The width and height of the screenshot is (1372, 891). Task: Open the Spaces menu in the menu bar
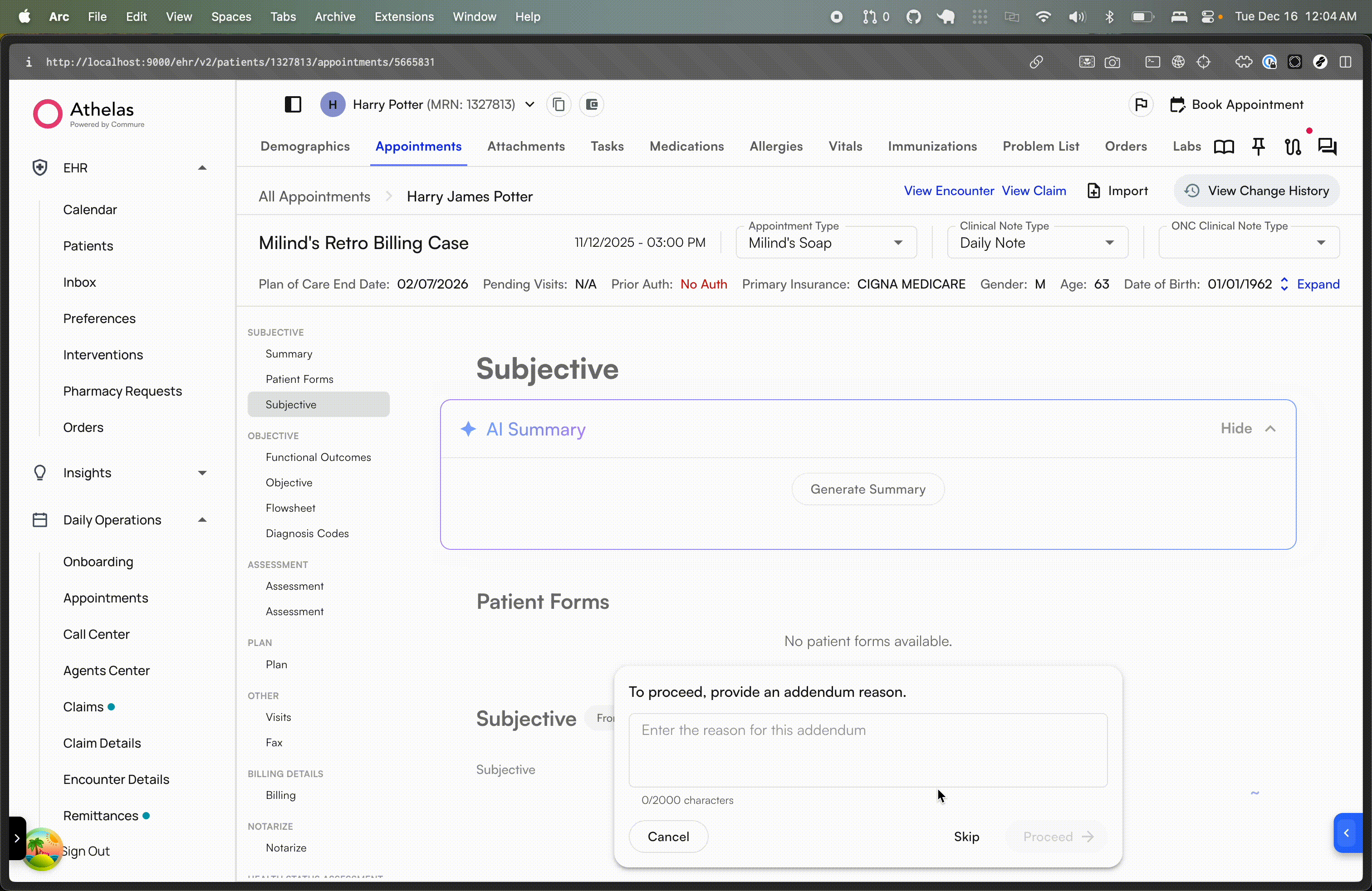pos(230,17)
